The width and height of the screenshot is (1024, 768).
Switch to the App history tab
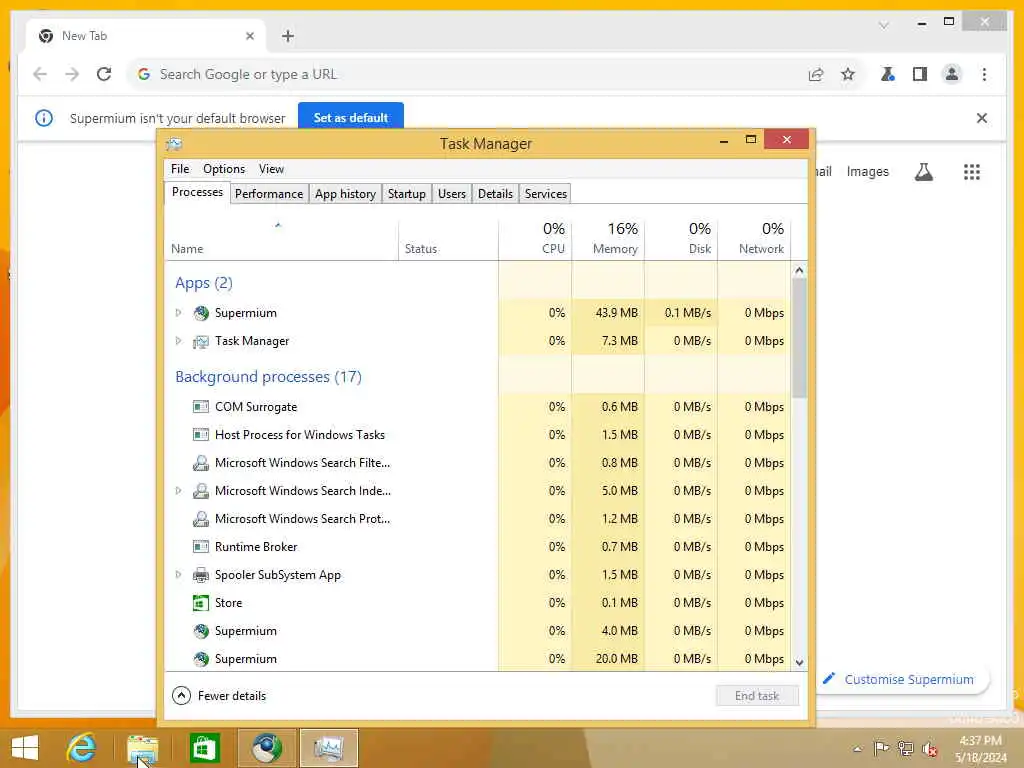345,194
